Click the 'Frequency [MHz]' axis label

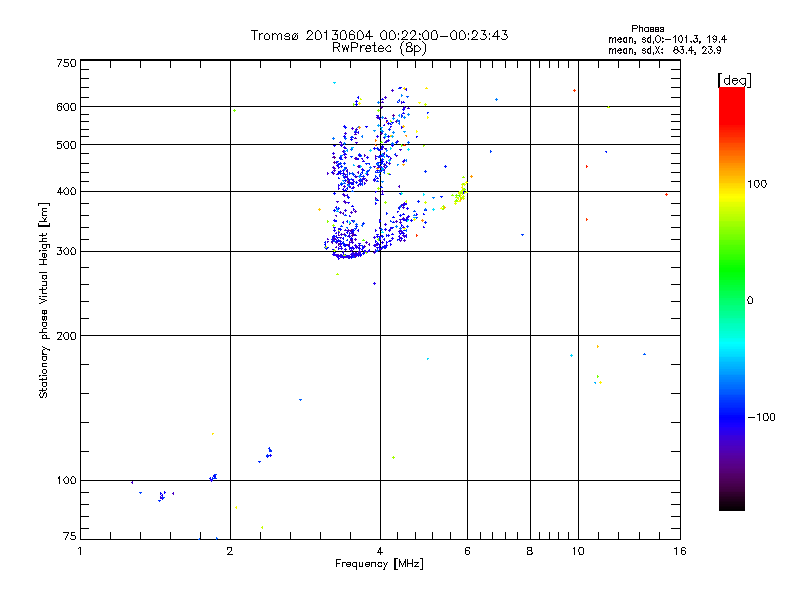tap(379, 564)
